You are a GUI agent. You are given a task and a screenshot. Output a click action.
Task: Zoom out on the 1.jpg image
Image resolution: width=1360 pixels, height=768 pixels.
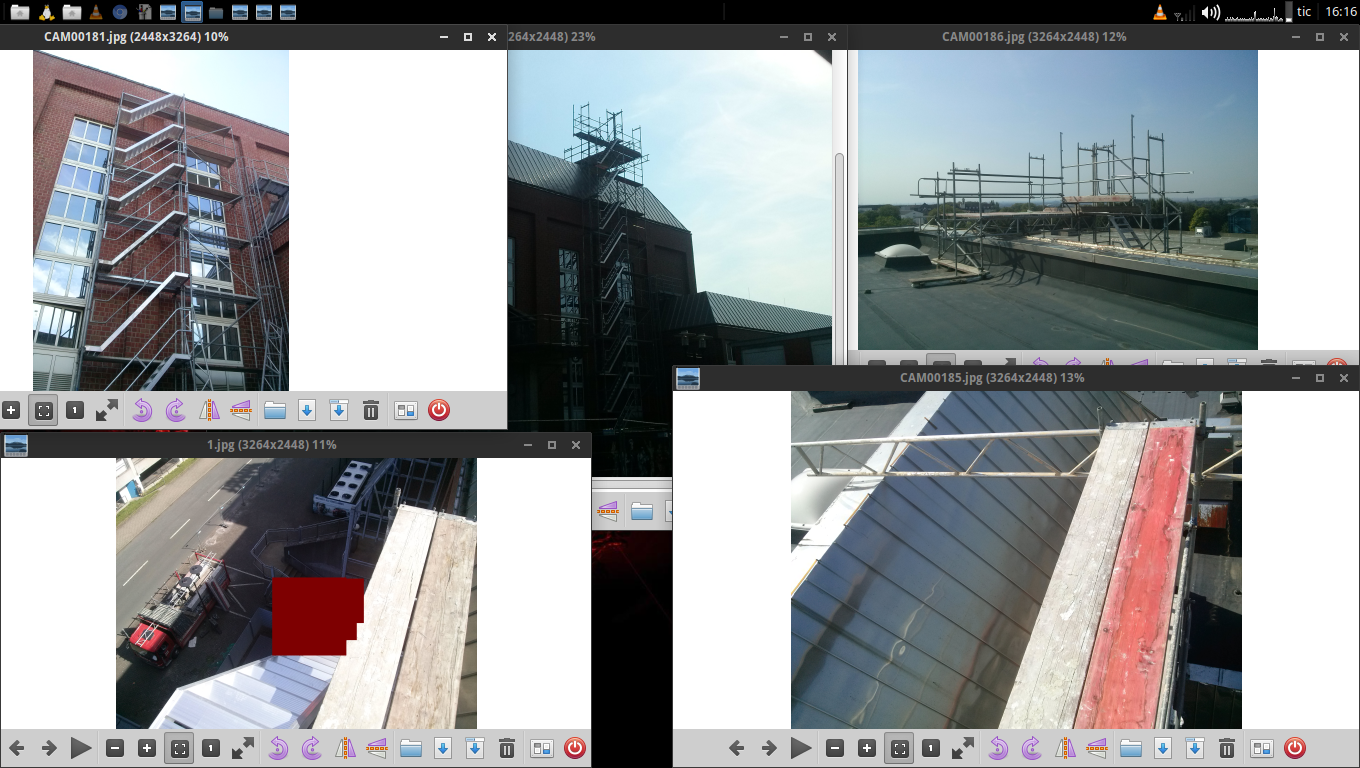pos(115,748)
